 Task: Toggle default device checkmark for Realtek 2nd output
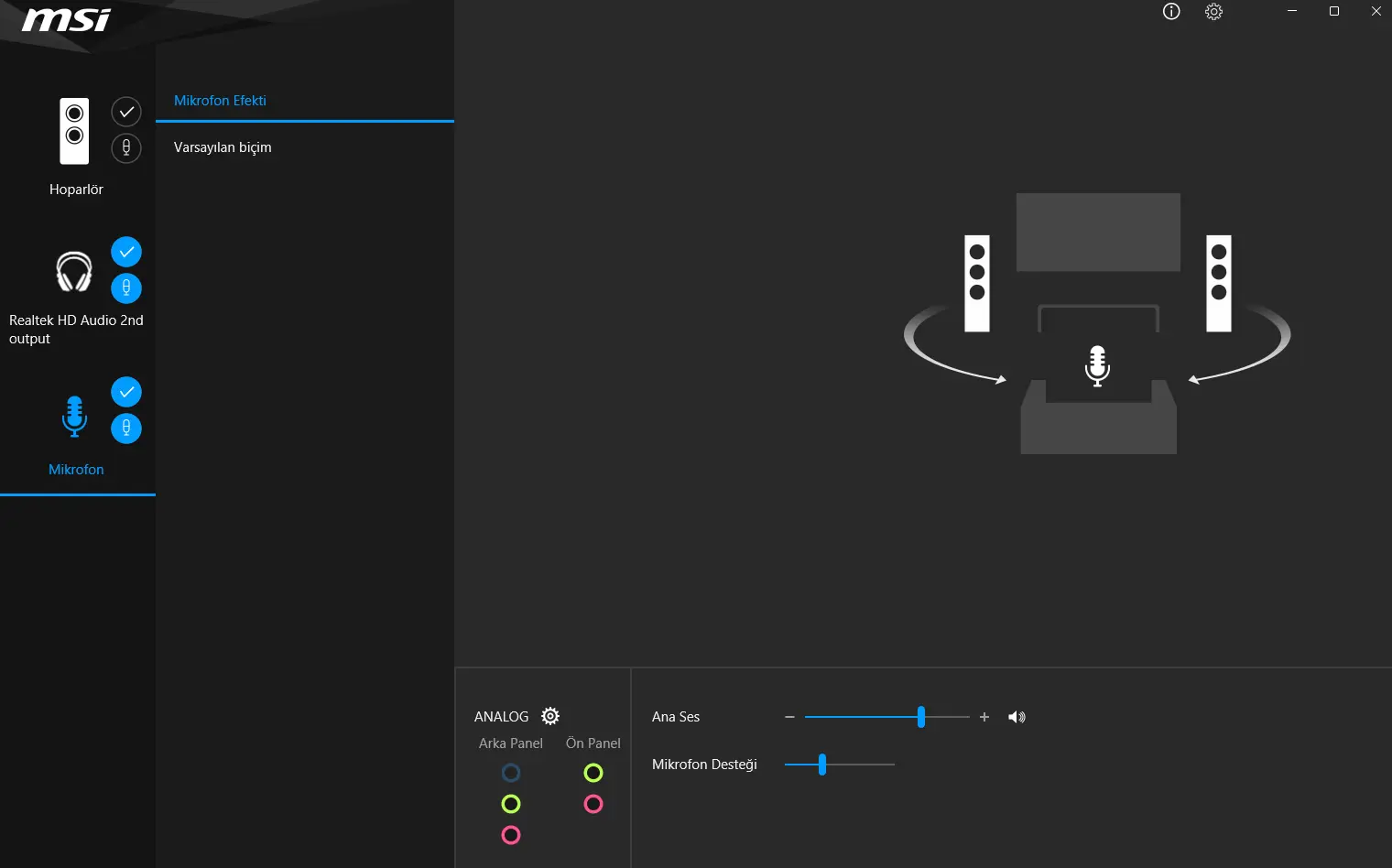click(x=126, y=252)
